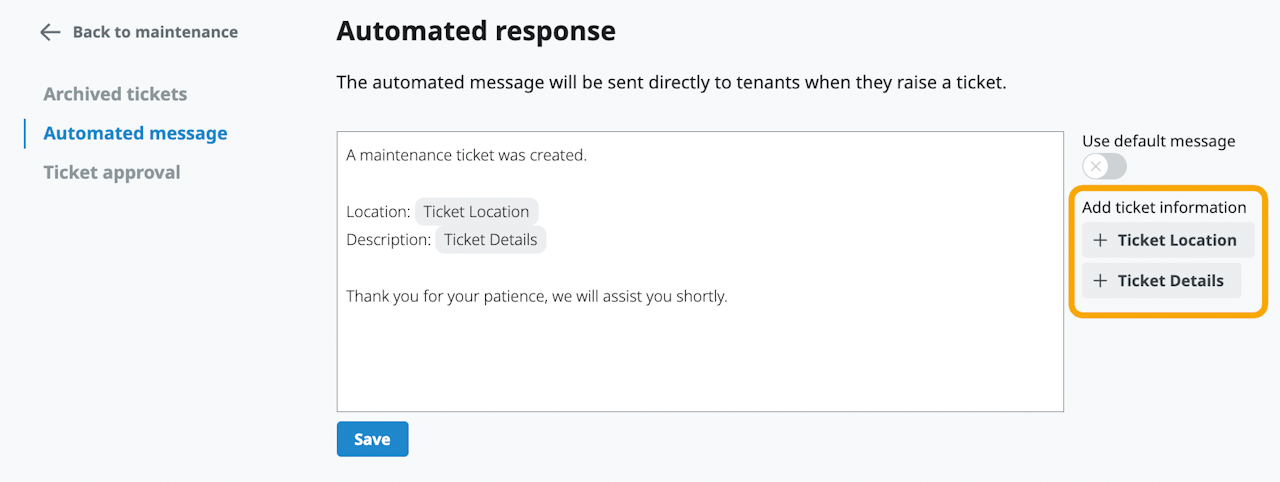Follow the Back to maintenance link
Image resolution: width=1280 pixels, height=482 pixels.
coord(155,32)
